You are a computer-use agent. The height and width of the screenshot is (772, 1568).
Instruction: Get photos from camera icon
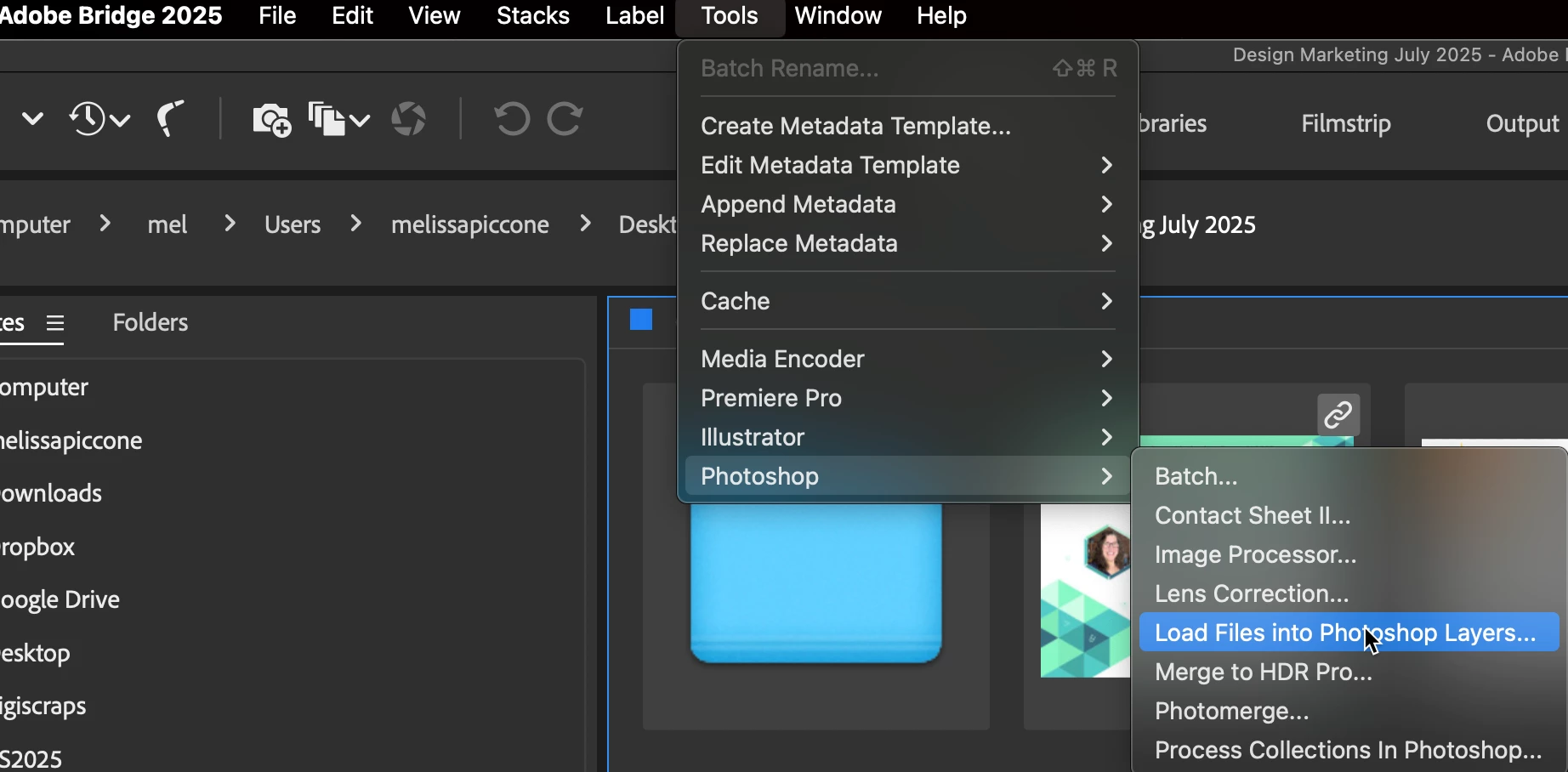(x=272, y=119)
